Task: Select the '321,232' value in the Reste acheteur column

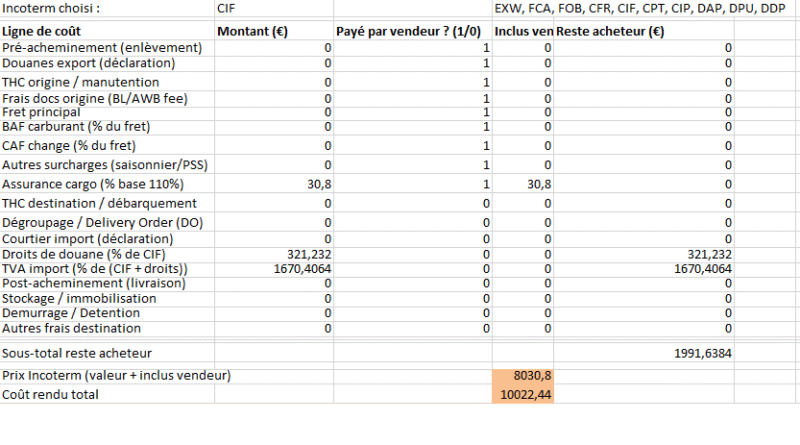Action: coord(644,255)
